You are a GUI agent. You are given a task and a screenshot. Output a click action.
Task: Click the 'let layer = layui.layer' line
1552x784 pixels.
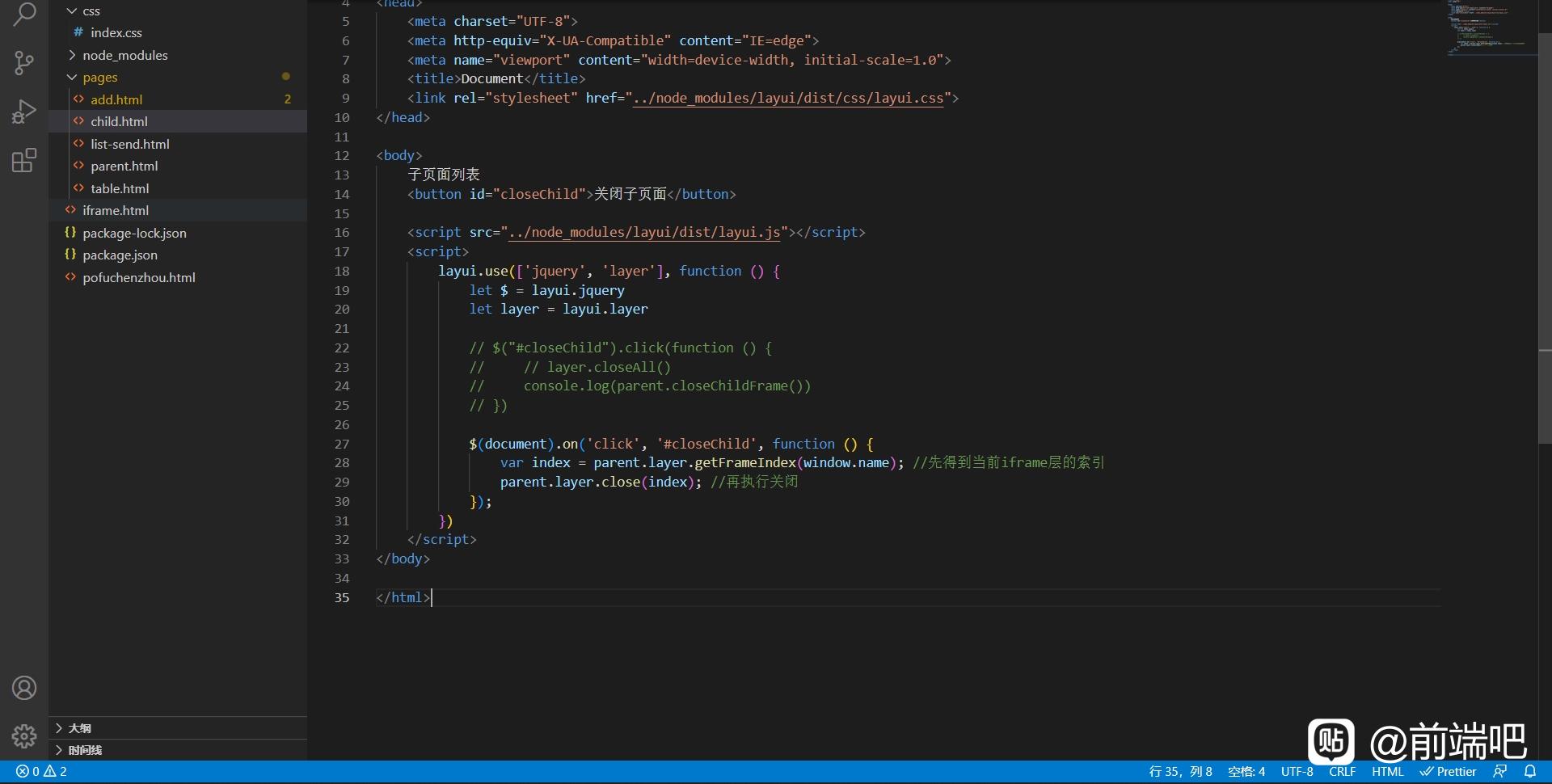(559, 309)
